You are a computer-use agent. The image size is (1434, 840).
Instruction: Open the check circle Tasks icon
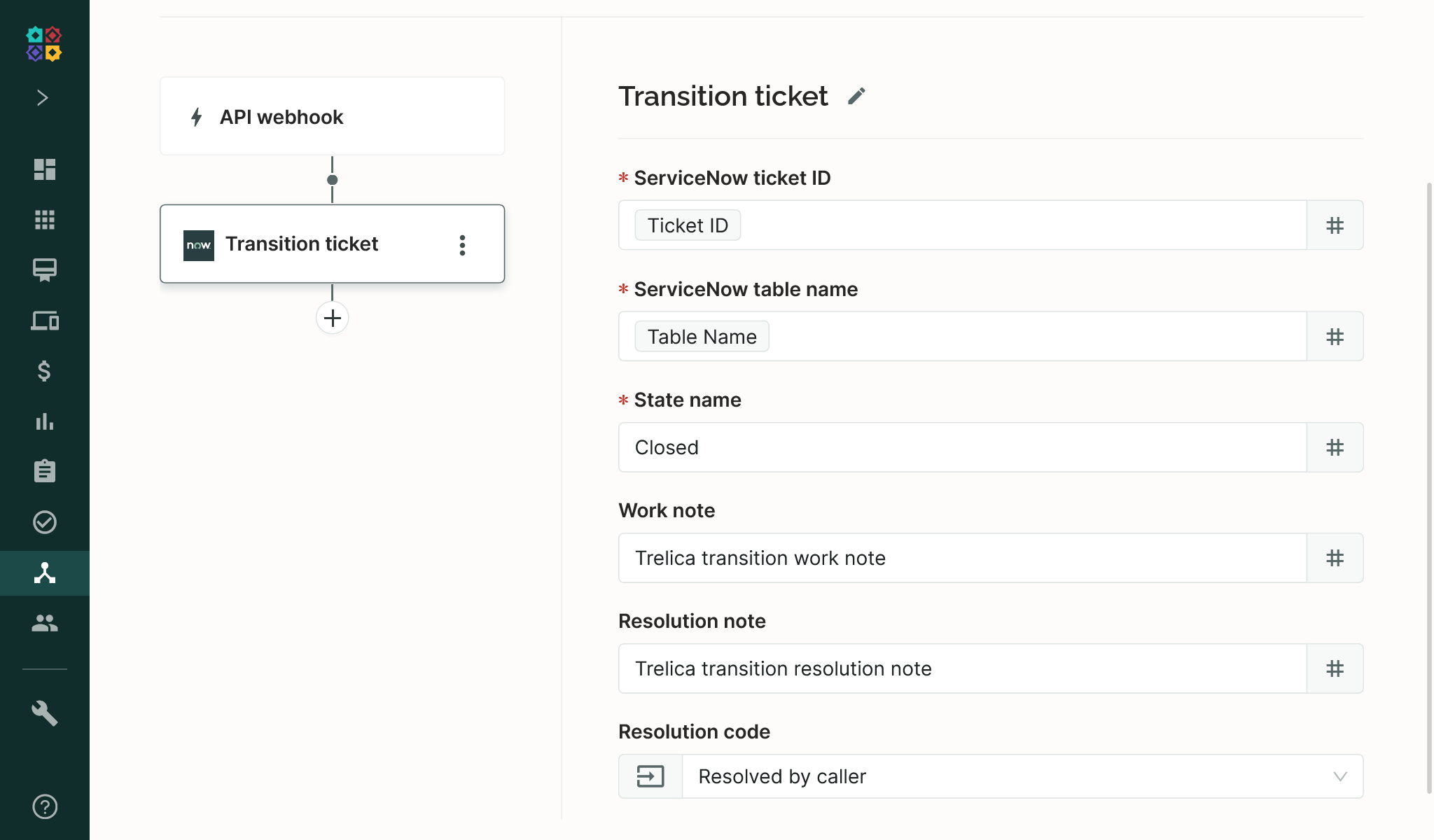(x=45, y=522)
